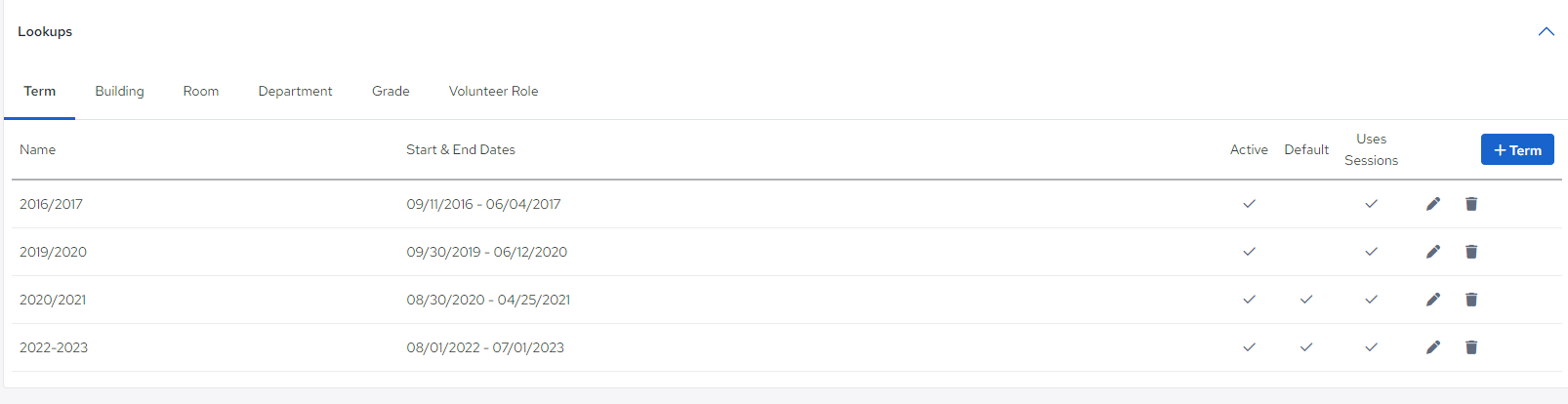The image size is (1568, 404).
Task: Edit the 2016/2017 term with pencil icon
Action: point(1432,204)
